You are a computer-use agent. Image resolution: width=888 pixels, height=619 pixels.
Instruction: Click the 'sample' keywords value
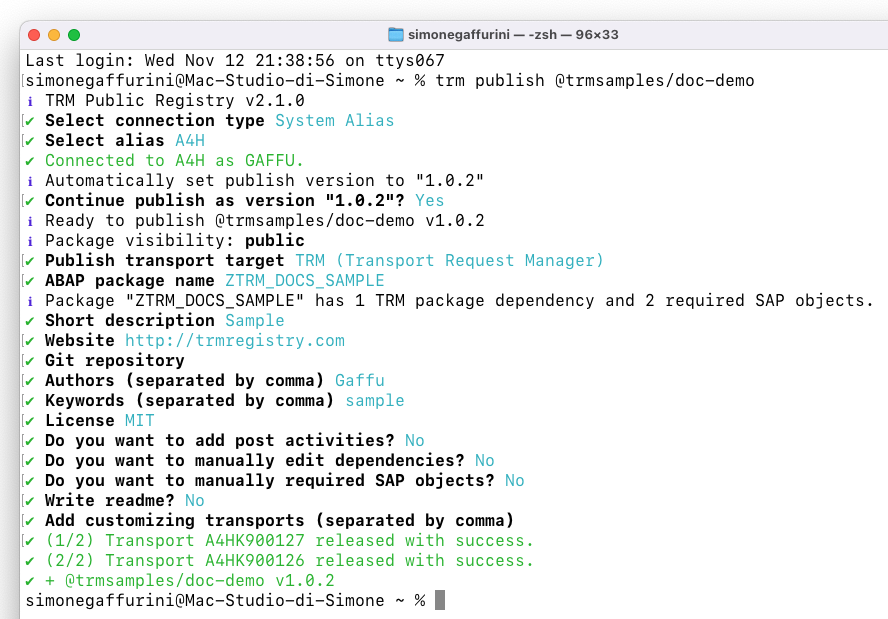375,400
